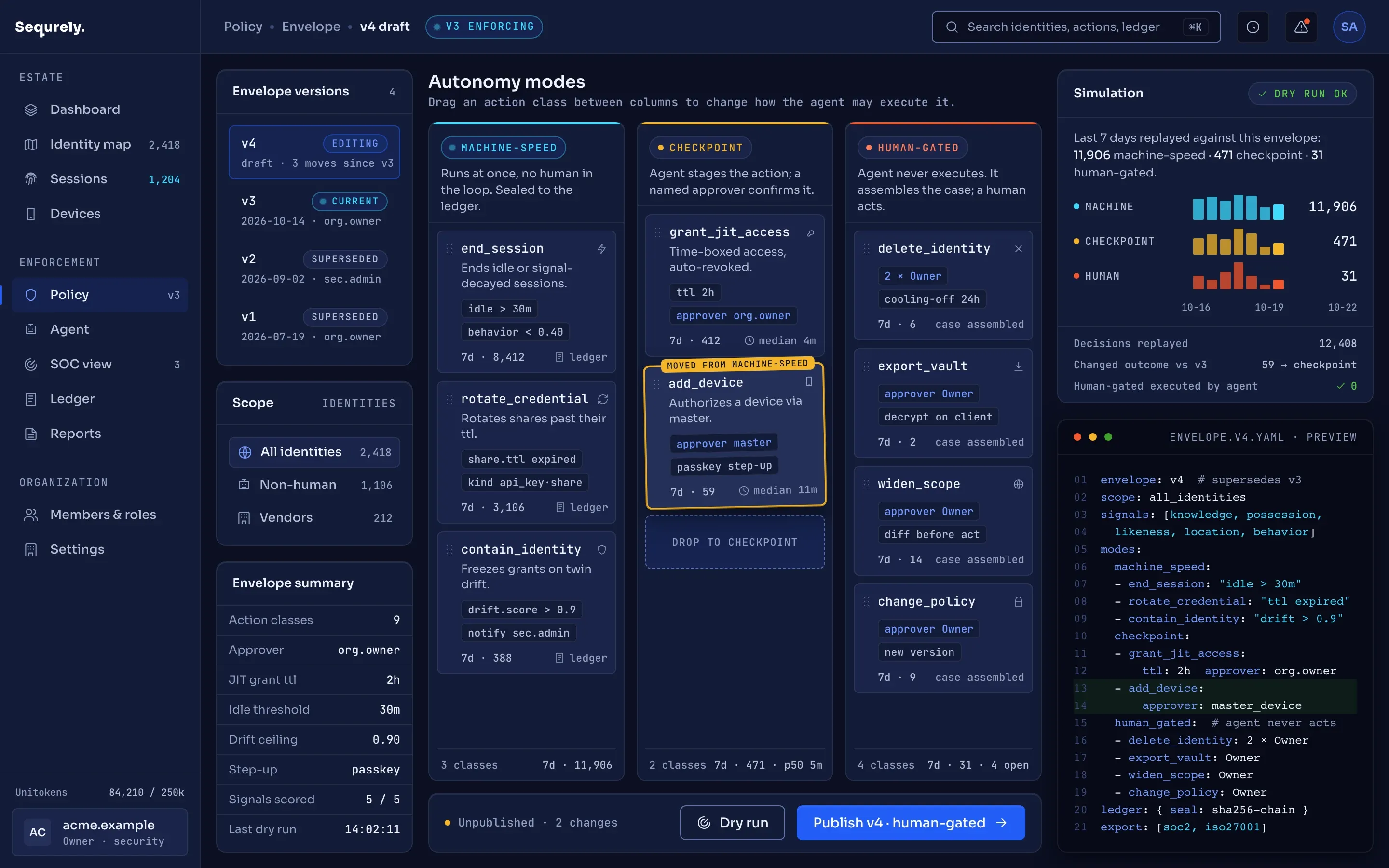Open the alerts warning icon
1389x868 pixels.
coord(1301,27)
